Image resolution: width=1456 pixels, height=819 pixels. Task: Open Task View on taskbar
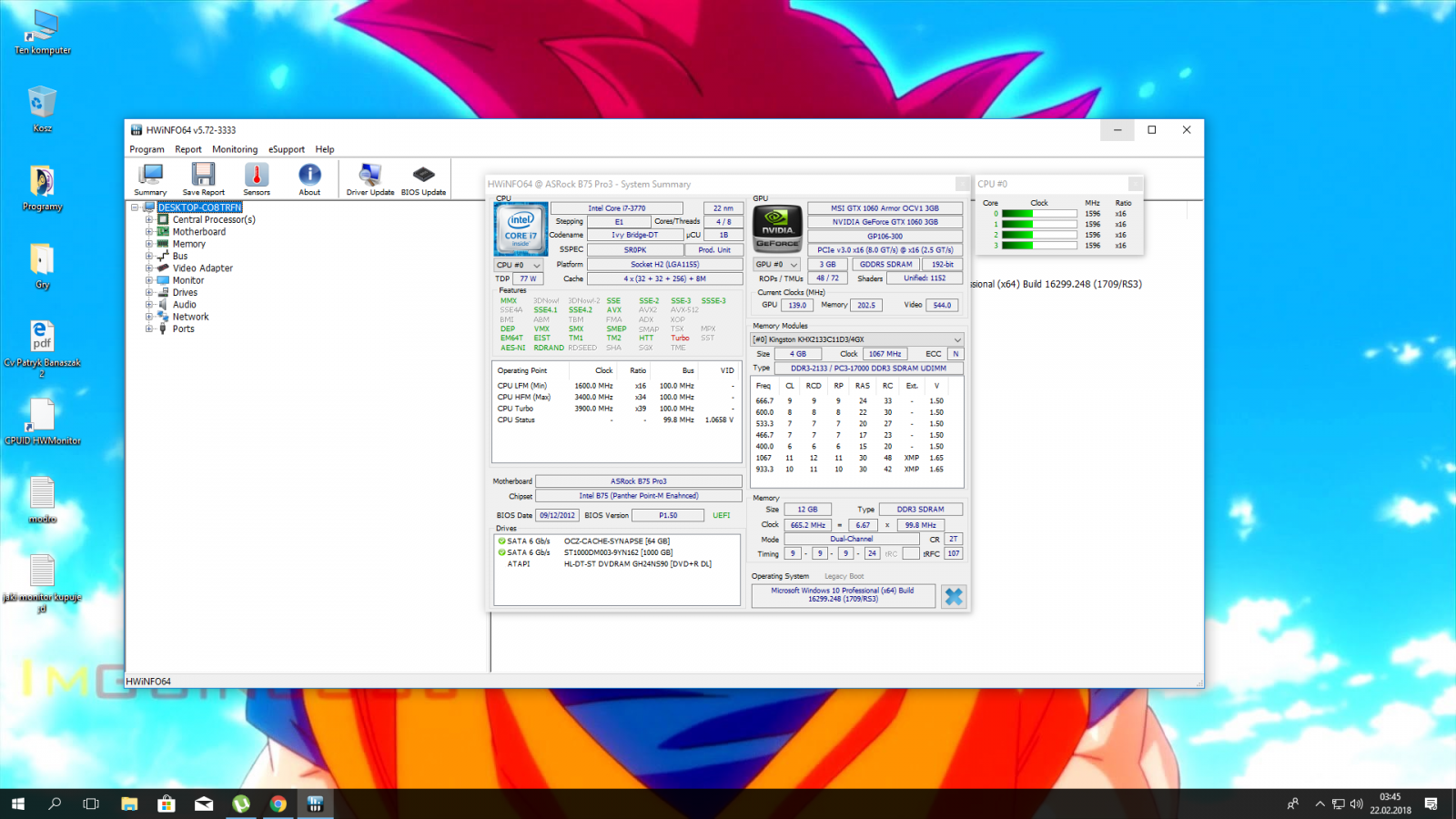91,804
